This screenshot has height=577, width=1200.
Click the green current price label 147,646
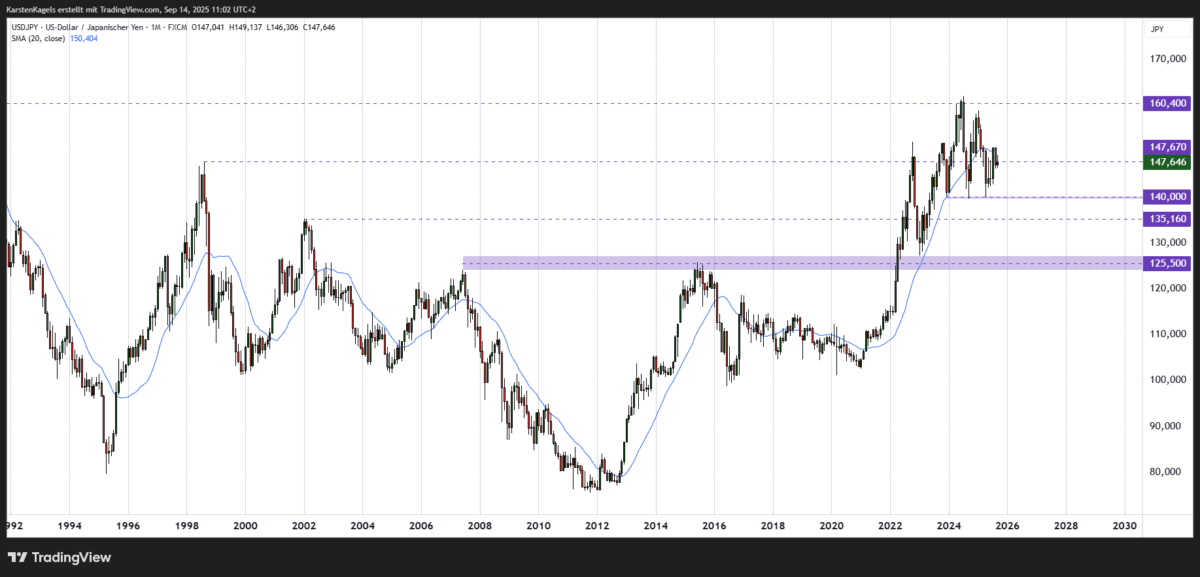pos(1166,161)
